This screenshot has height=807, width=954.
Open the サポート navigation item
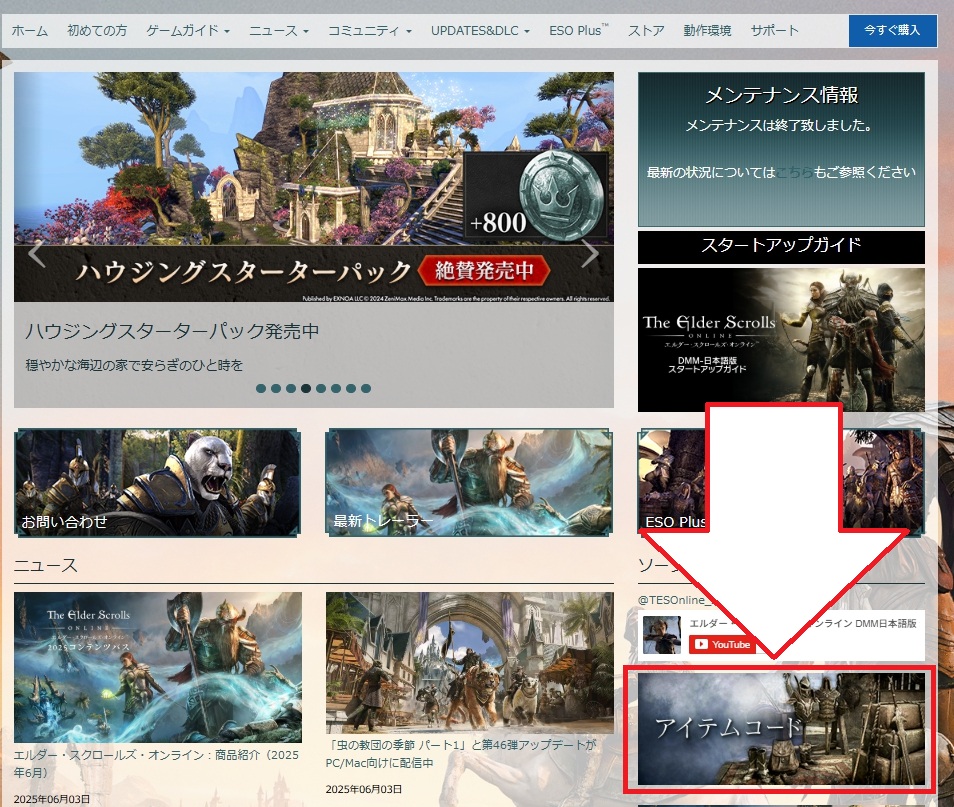(x=775, y=30)
